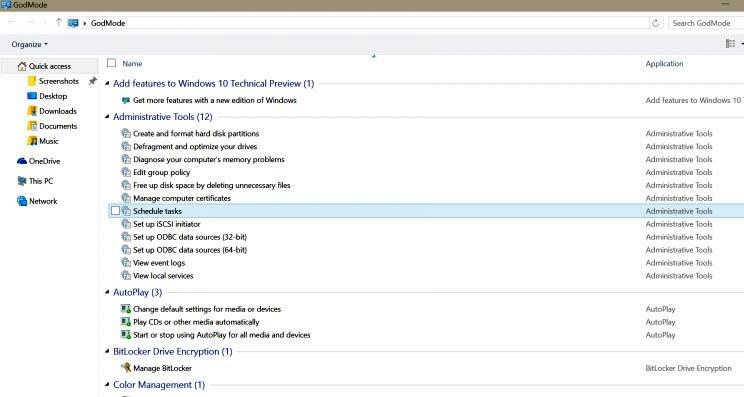The width and height of the screenshot is (744, 397).
Task: Click the icon beside Get more features with a new edition
Action: click(126, 100)
